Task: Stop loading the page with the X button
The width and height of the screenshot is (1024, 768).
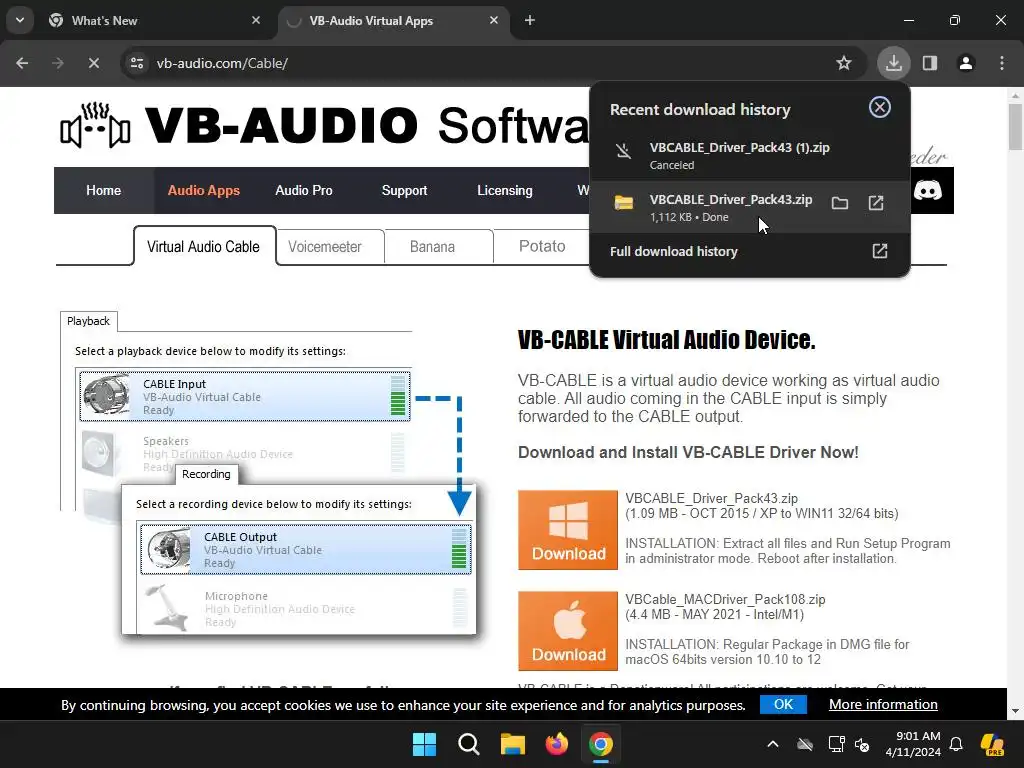Action: point(93,63)
